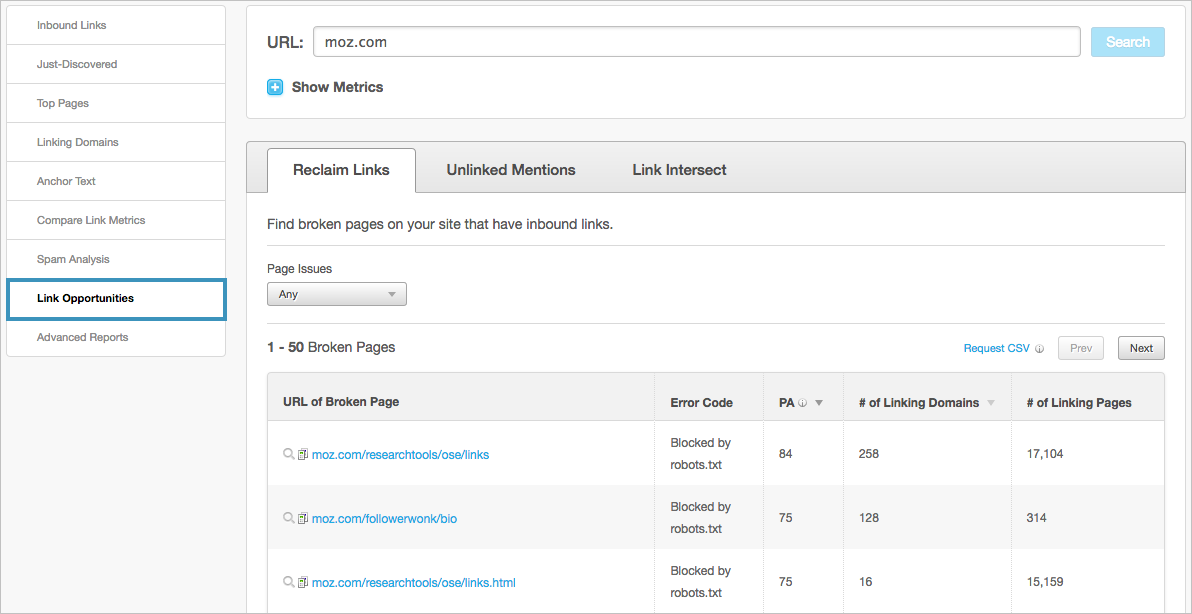
Task: Click the info icon next to PA header
Action: [x=802, y=404]
